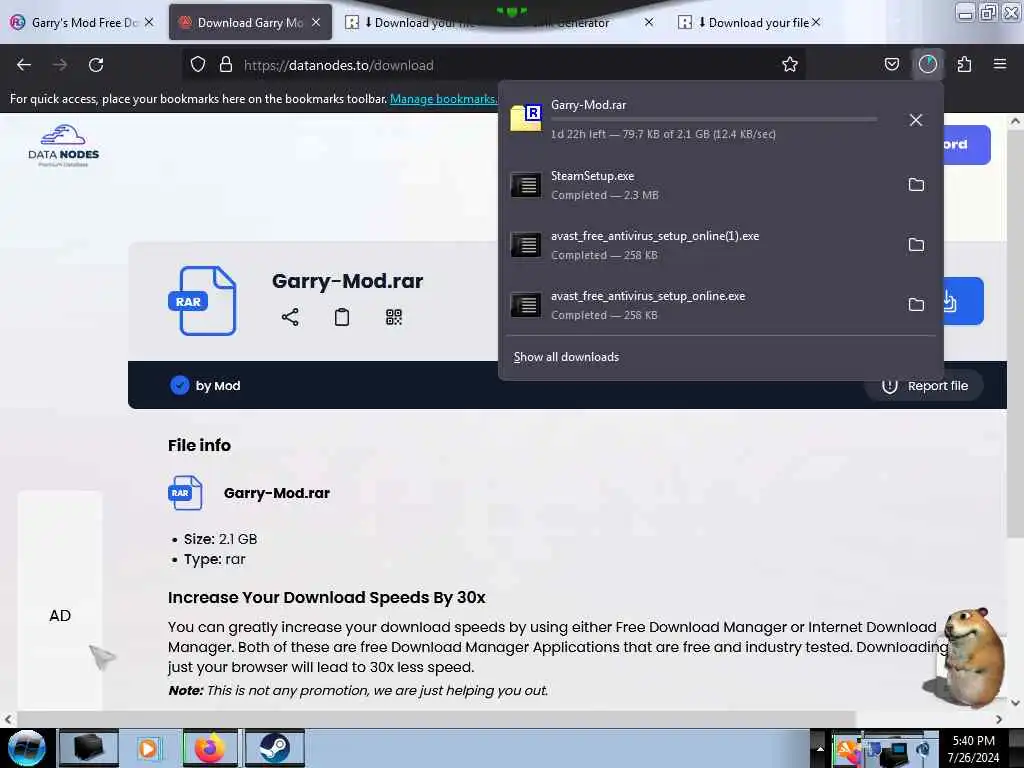Reload the current page
Viewport: 1024px width, 768px height.
[x=96, y=65]
